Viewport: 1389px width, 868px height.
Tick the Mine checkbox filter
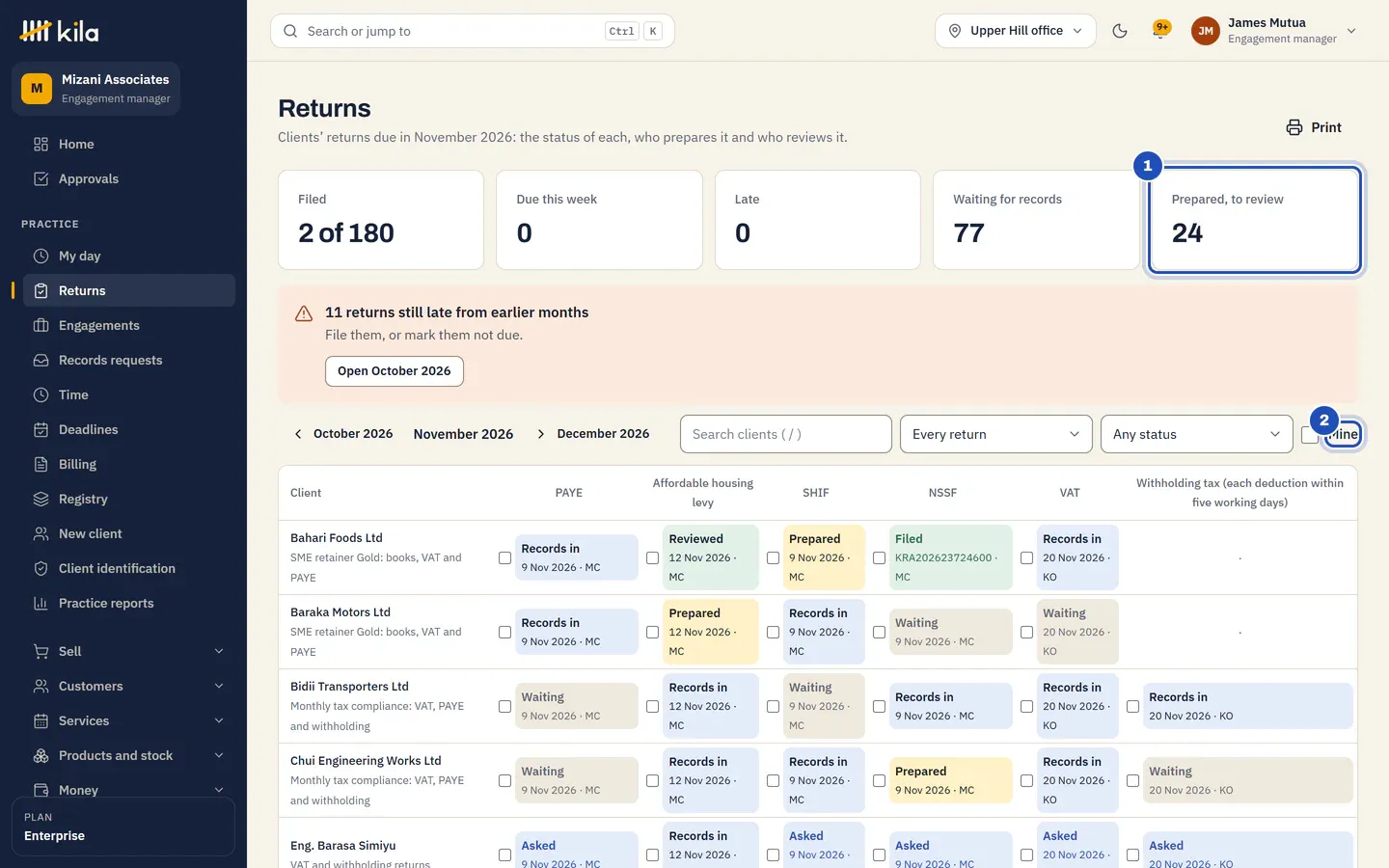pyautogui.click(x=1309, y=435)
